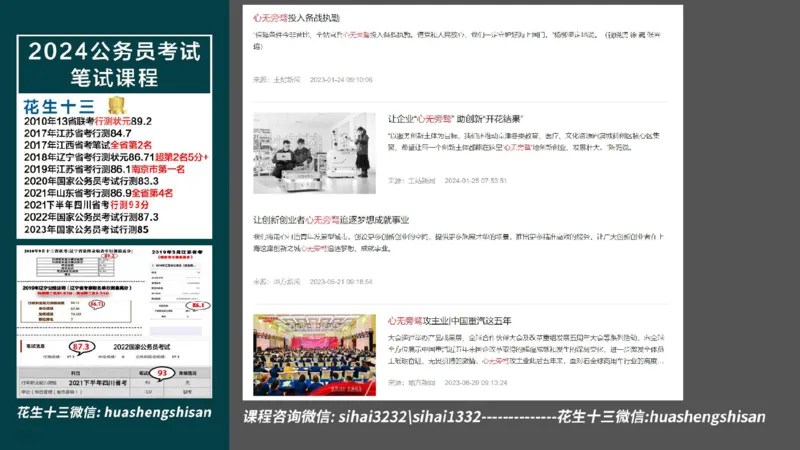Image resolution: width=800 pixels, height=450 pixels.
Task: Click line 2018年辽宁省考行测状元86.71
Action: [x=116, y=157]
